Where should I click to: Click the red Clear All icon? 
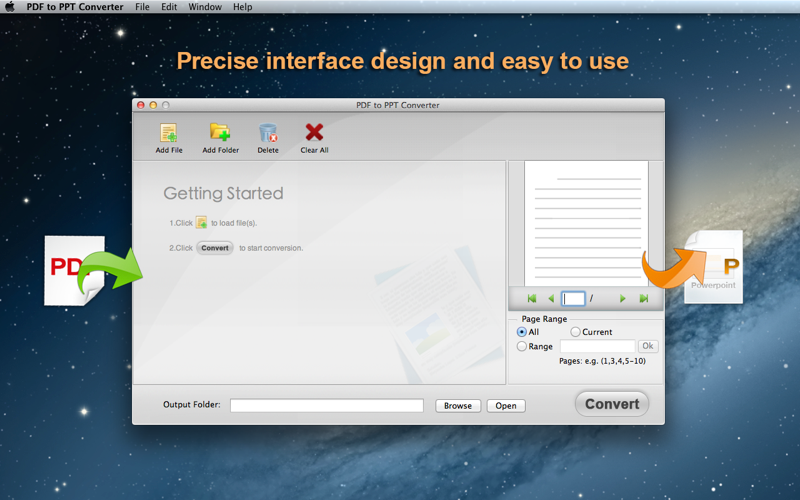[314, 133]
